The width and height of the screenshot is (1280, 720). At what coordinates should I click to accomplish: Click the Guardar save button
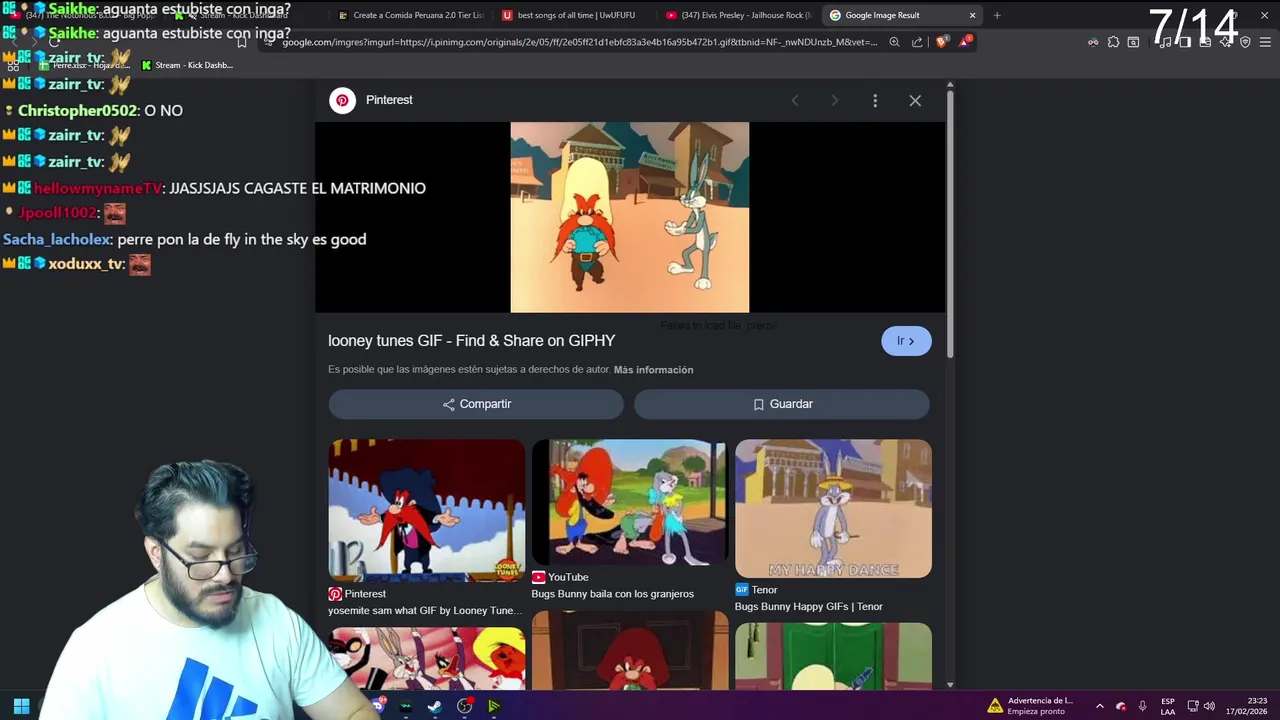(x=782, y=404)
